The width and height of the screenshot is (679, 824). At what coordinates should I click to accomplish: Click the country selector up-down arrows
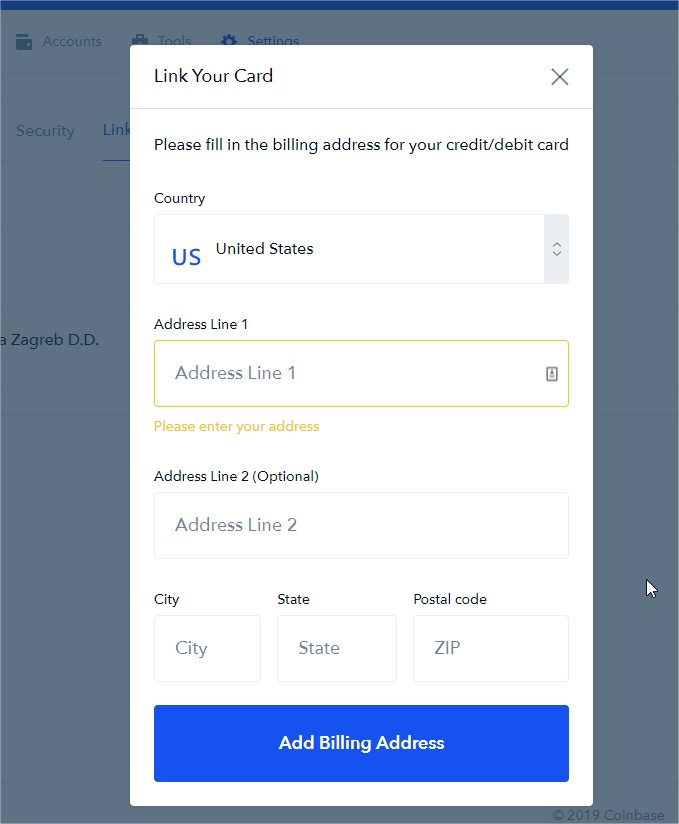coord(557,249)
